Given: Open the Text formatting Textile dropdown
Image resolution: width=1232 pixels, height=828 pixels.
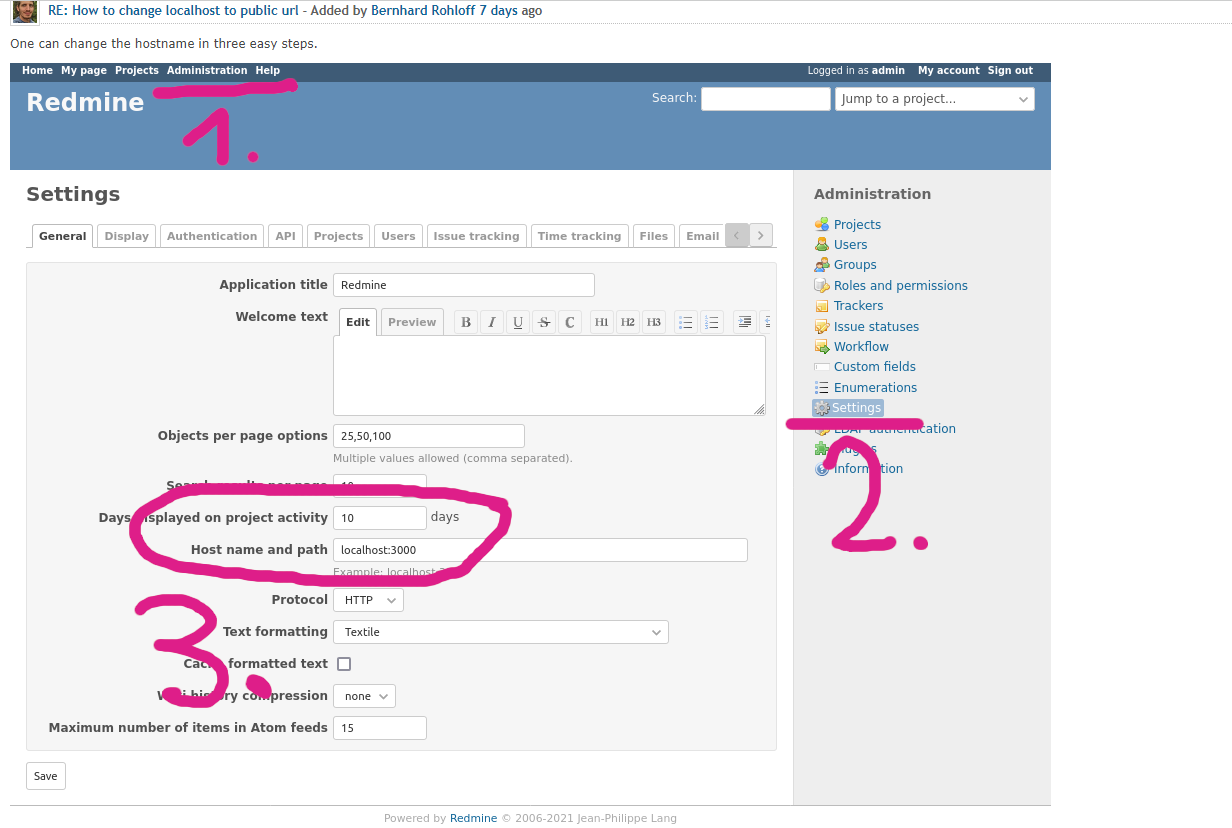Looking at the screenshot, I should (x=501, y=632).
